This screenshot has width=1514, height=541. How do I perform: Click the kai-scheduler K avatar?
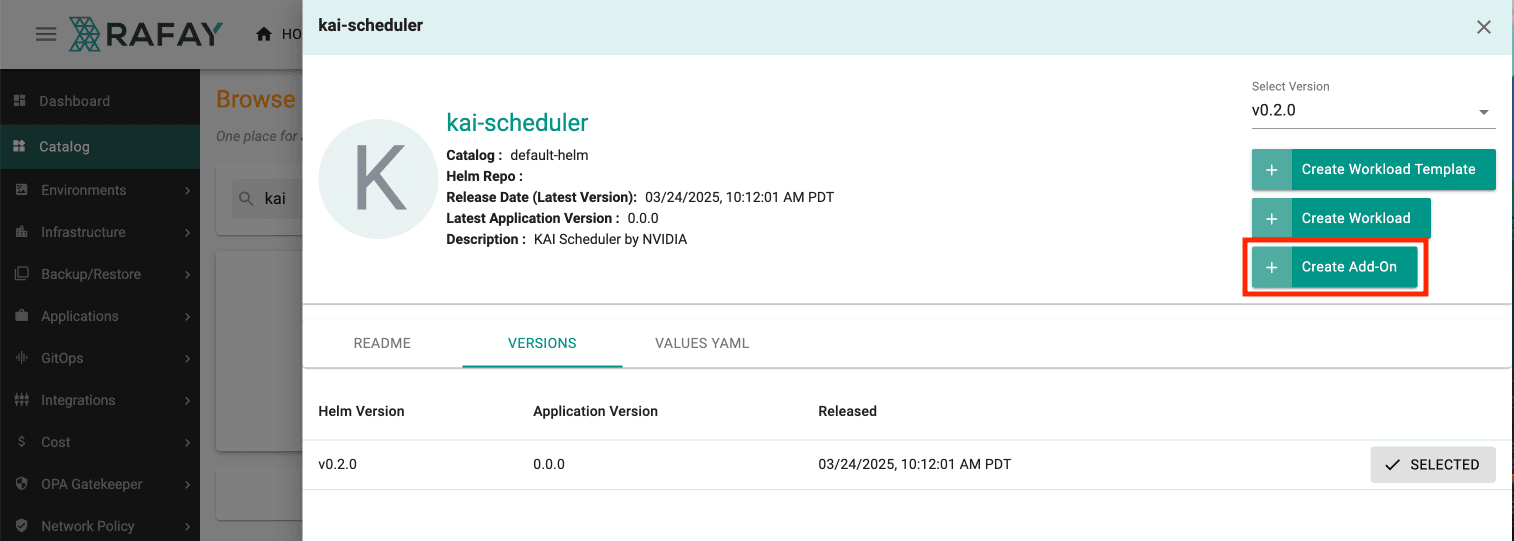pyautogui.click(x=378, y=179)
